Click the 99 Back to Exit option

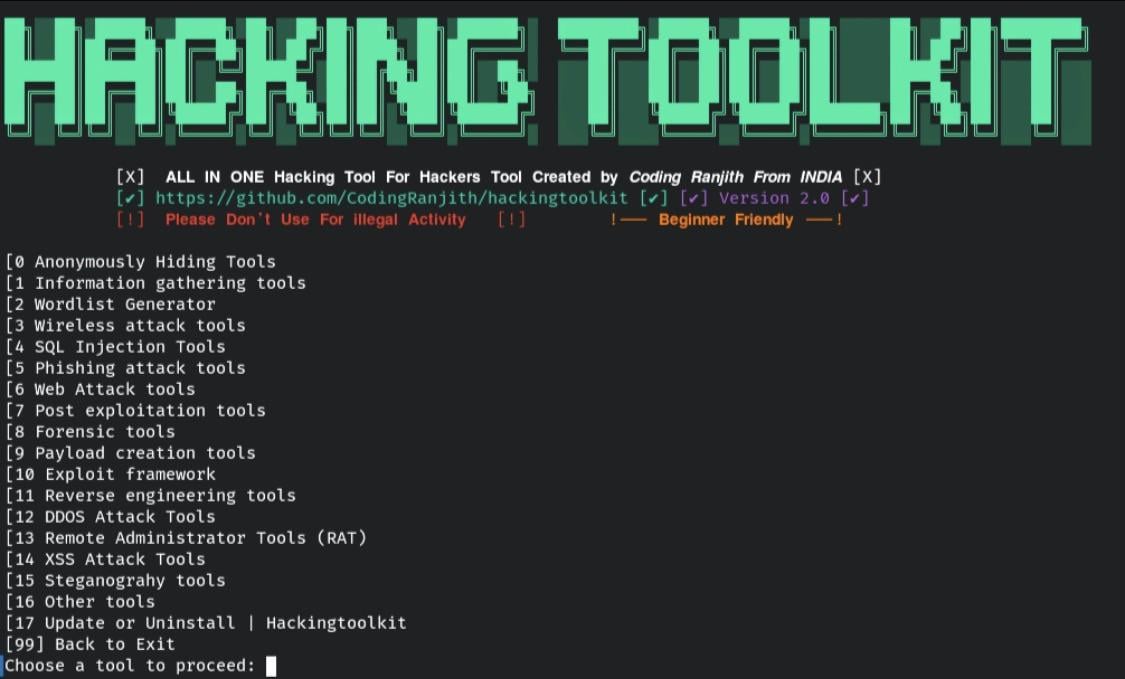(91, 644)
